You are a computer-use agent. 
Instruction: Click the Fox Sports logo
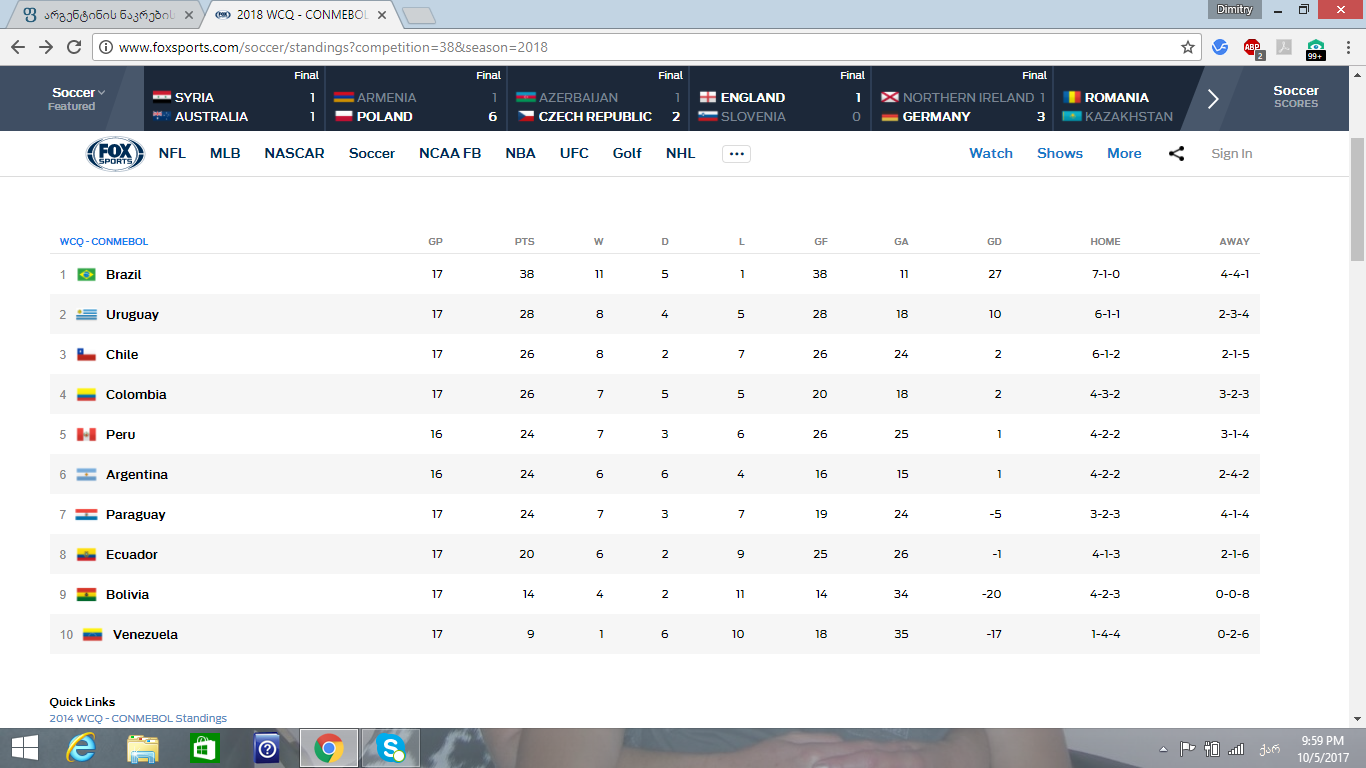116,153
